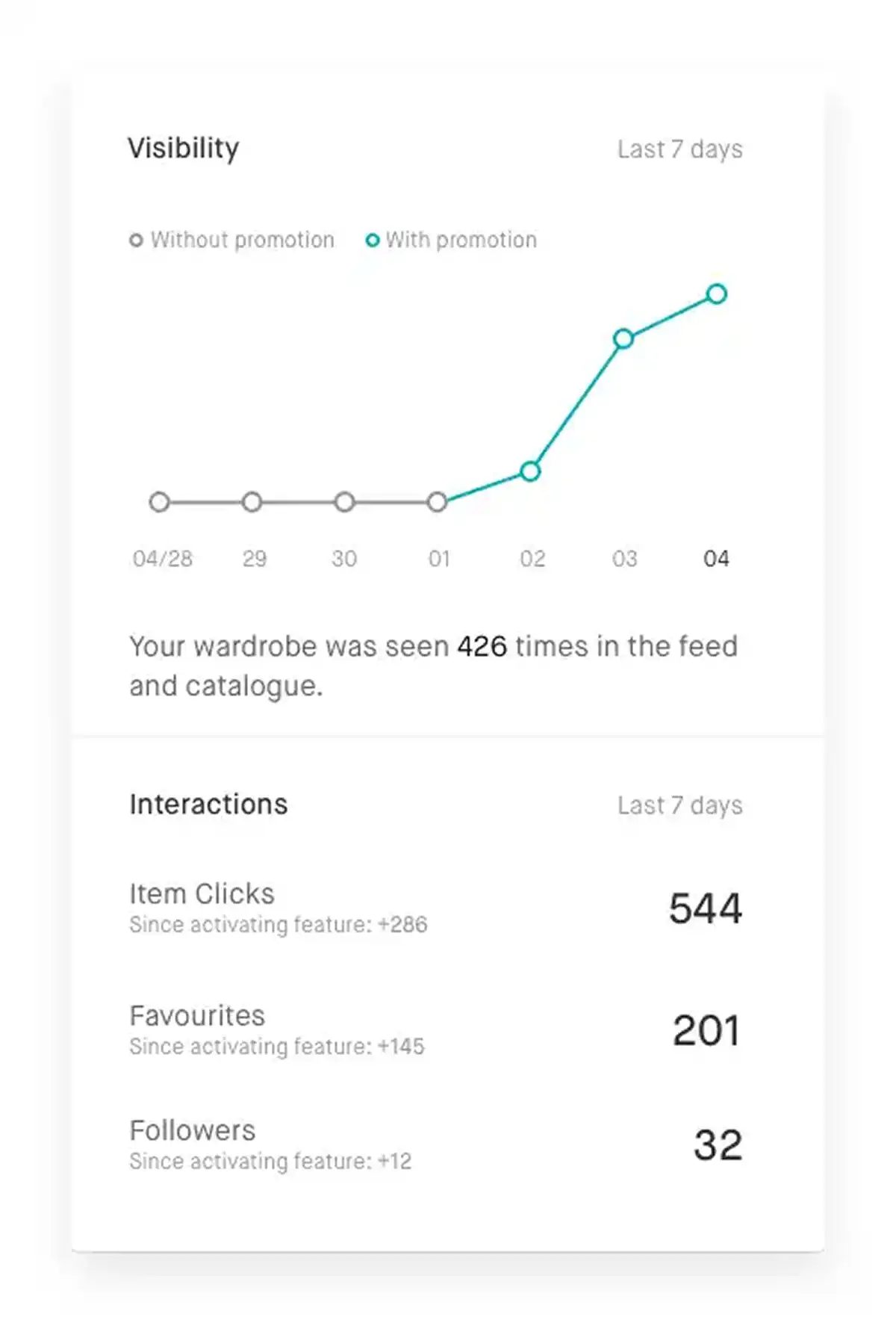Open the Last 7 days filter for Interactions
The height and width of the screenshot is (1323, 896).
[x=679, y=805]
